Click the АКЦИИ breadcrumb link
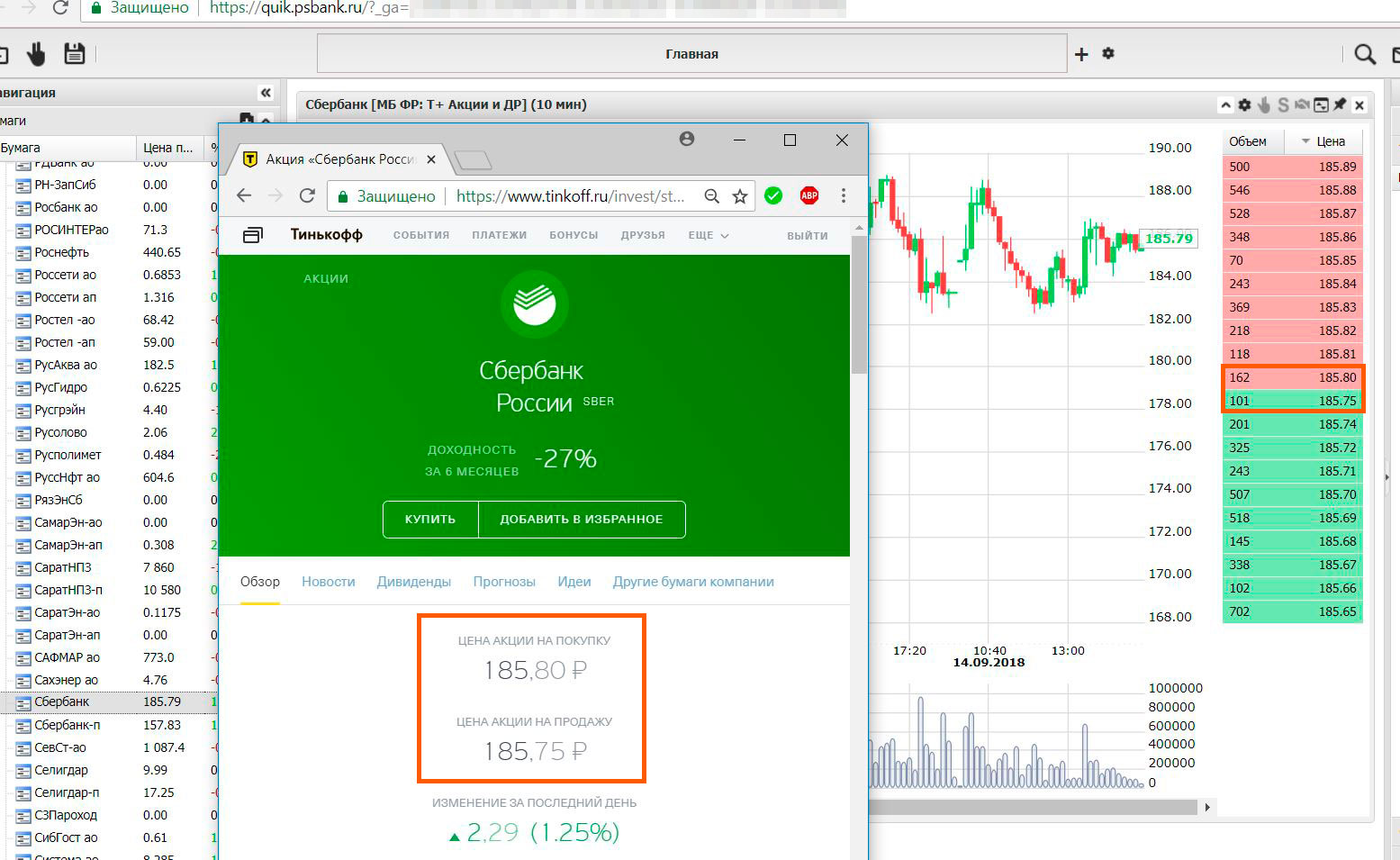The height and width of the screenshot is (860, 1400). [x=326, y=278]
